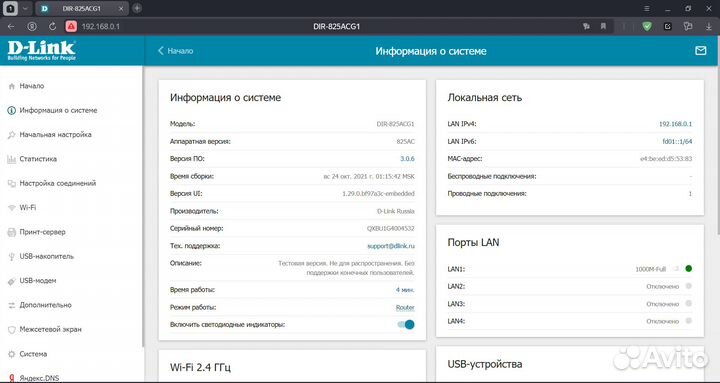Click the gear icon for Система
The image size is (720, 383).
[x=11, y=354]
